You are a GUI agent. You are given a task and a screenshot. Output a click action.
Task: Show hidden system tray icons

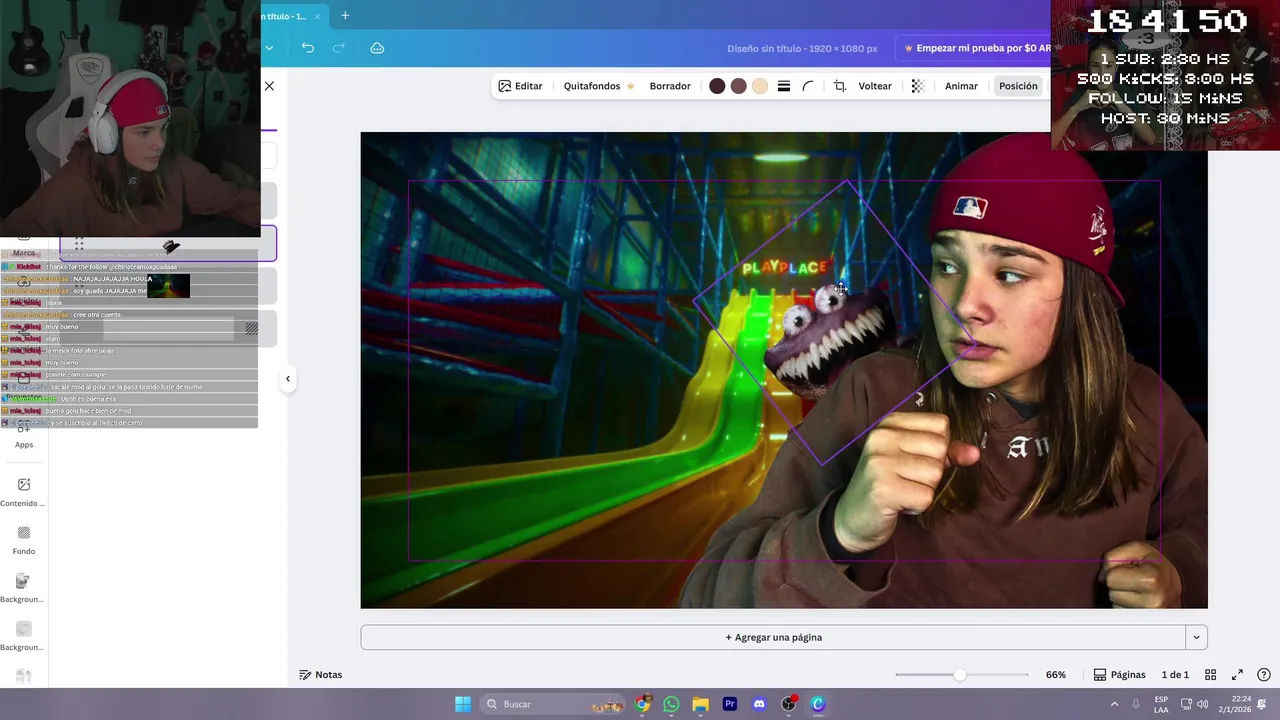[x=1114, y=704]
